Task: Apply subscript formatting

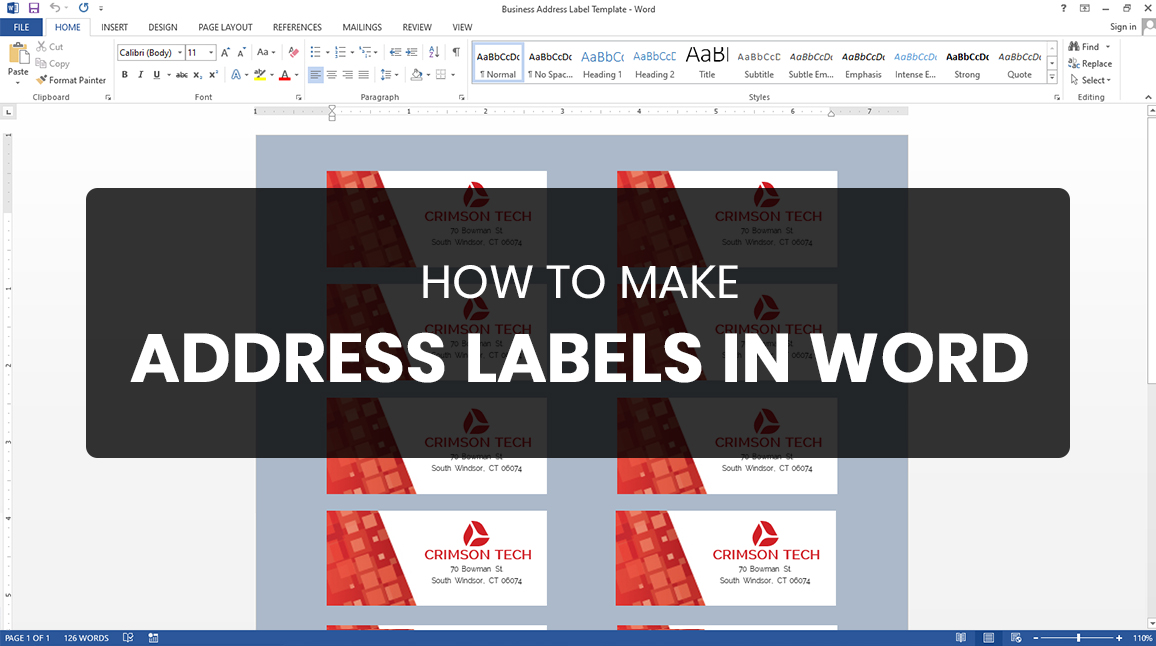Action: 197,74
